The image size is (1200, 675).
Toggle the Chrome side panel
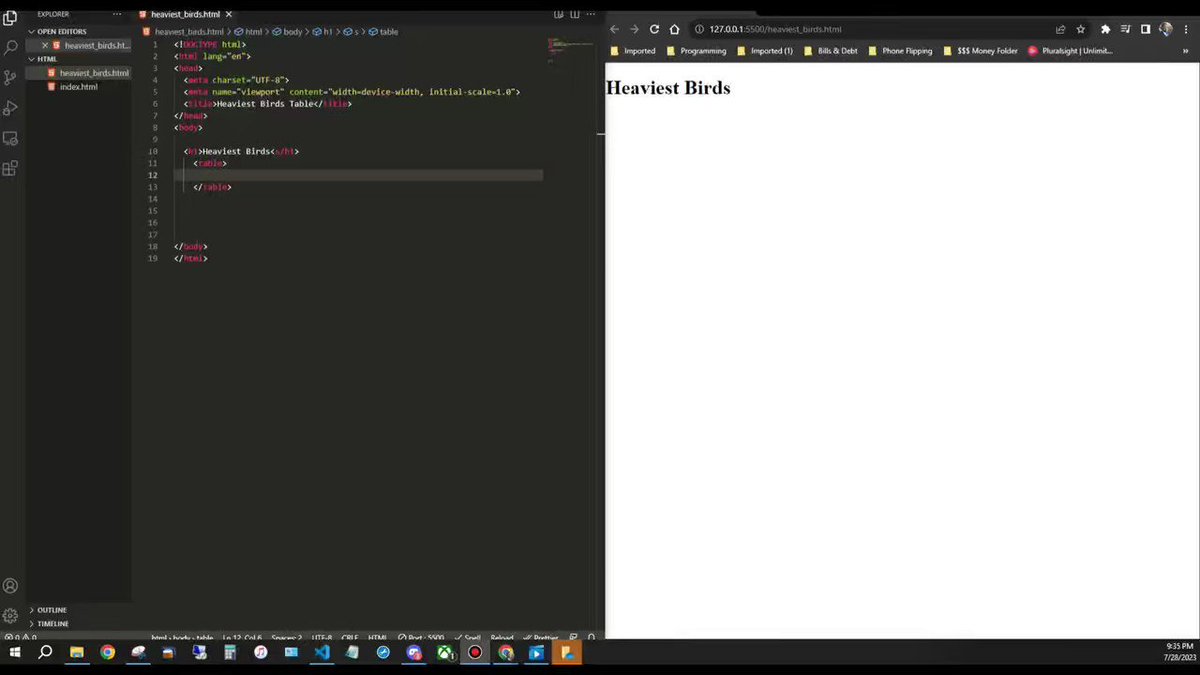coord(1145,29)
